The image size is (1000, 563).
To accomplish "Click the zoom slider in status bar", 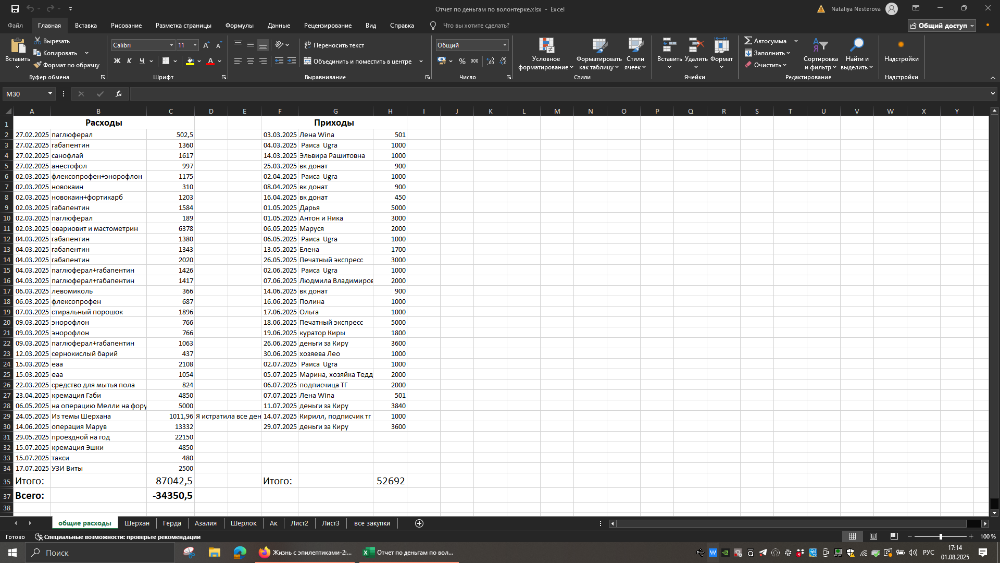I will pos(940,537).
